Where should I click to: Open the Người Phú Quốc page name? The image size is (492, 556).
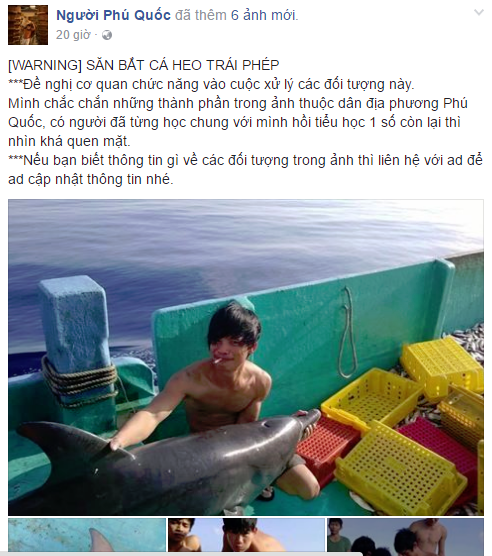(x=113, y=15)
